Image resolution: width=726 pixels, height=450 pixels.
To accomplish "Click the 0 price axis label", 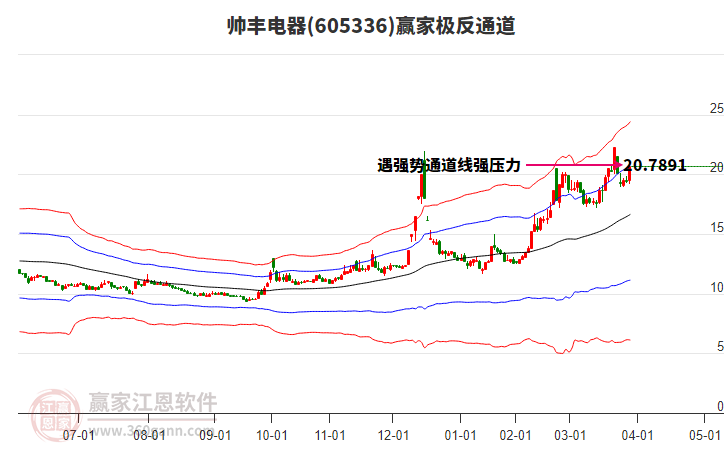I will 720,406.
